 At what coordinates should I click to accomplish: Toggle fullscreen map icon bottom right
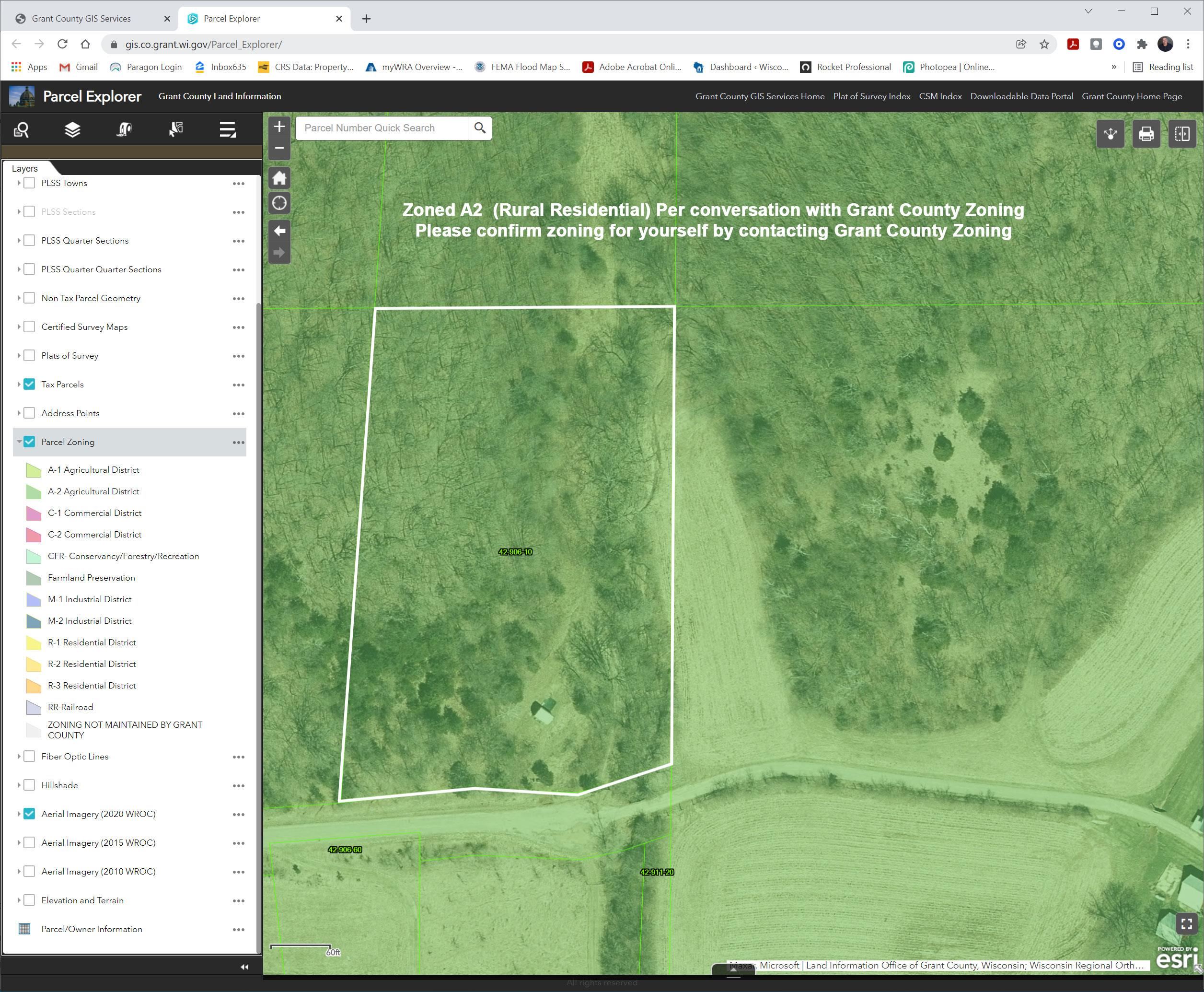click(1186, 924)
